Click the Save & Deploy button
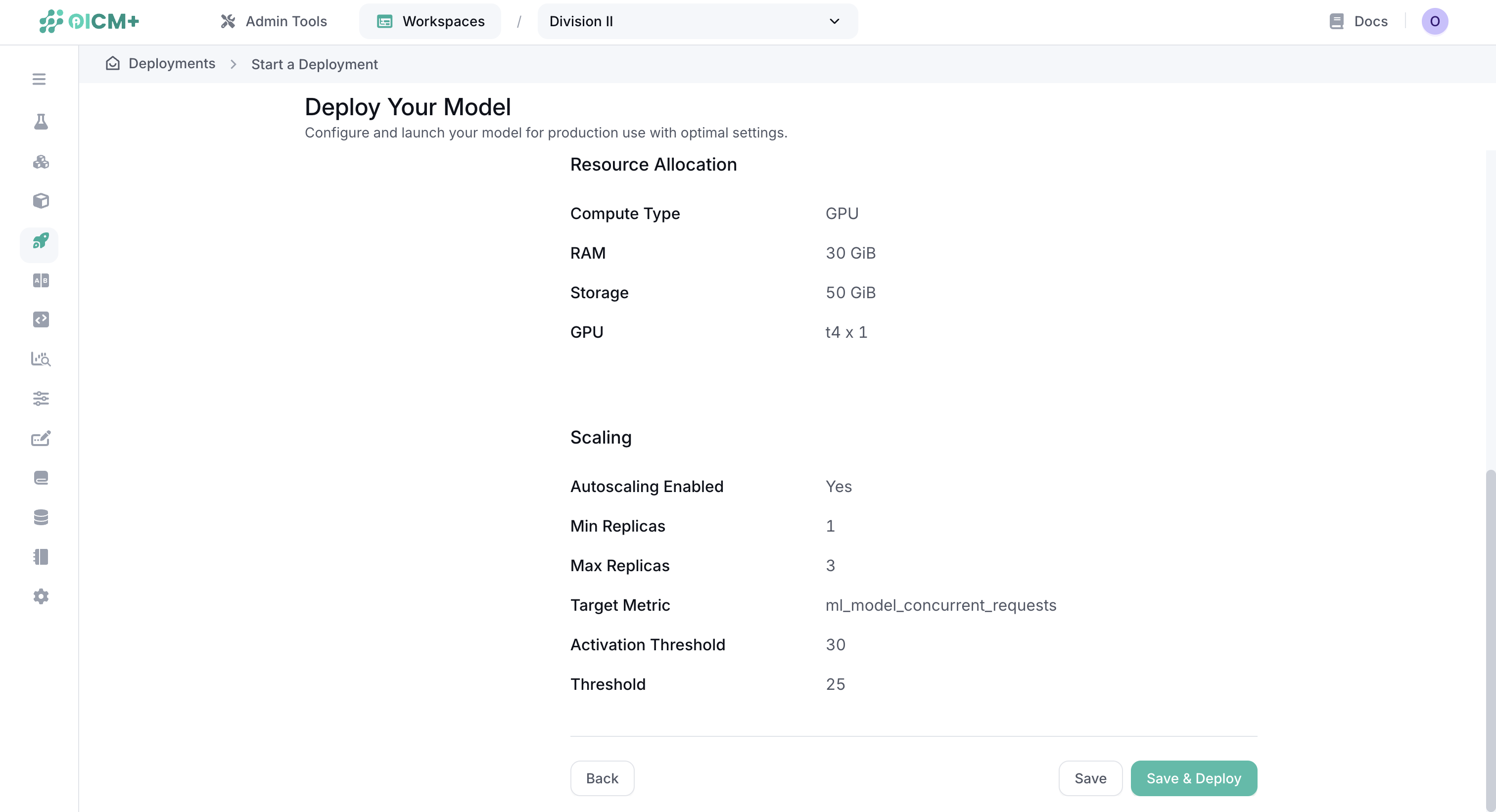 click(x=1193, y=778)
